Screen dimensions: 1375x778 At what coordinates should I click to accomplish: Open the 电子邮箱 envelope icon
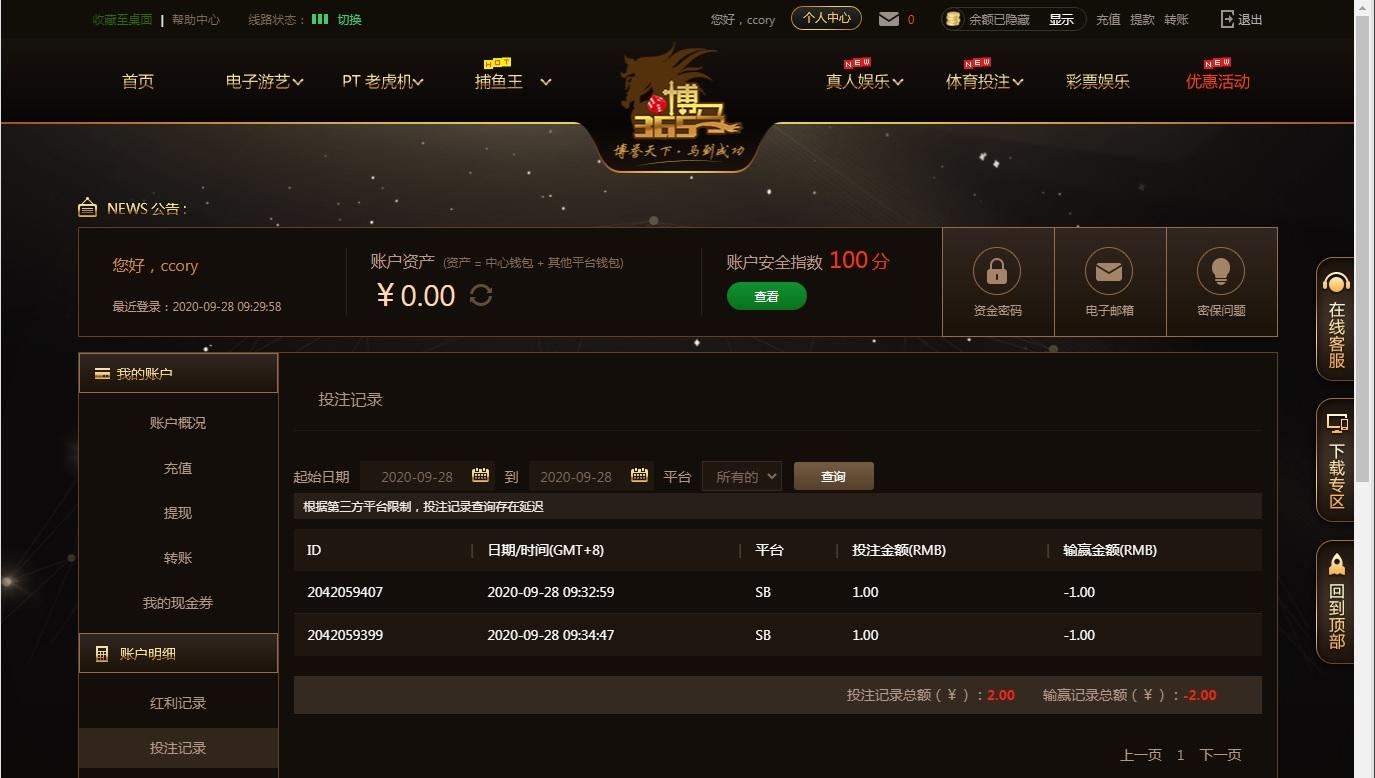[1109, 271]
